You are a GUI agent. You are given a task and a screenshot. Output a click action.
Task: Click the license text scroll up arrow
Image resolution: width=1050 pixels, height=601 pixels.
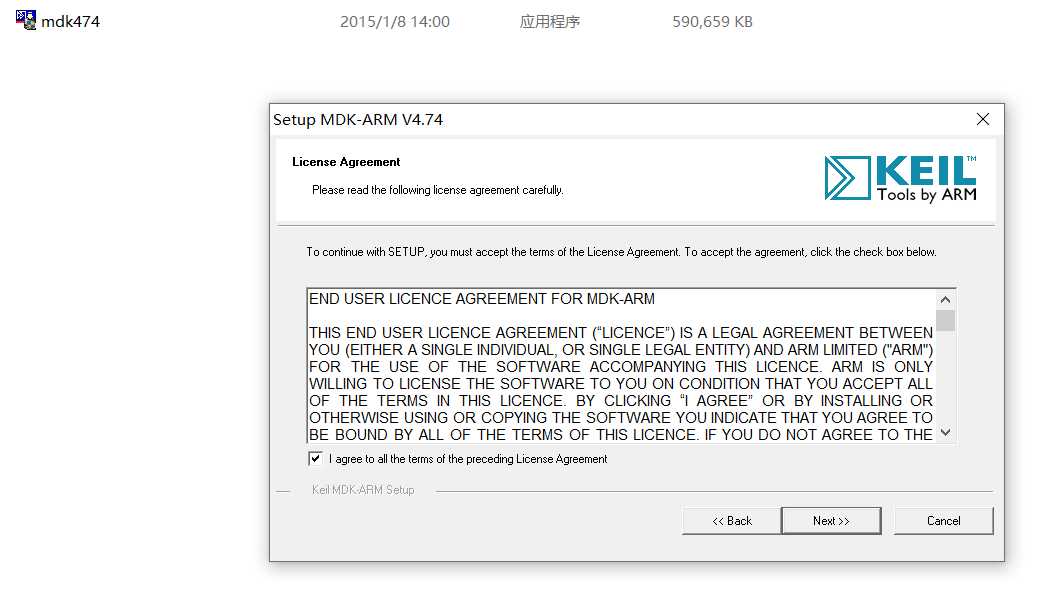pyautogui.click(x=945, y=299)
